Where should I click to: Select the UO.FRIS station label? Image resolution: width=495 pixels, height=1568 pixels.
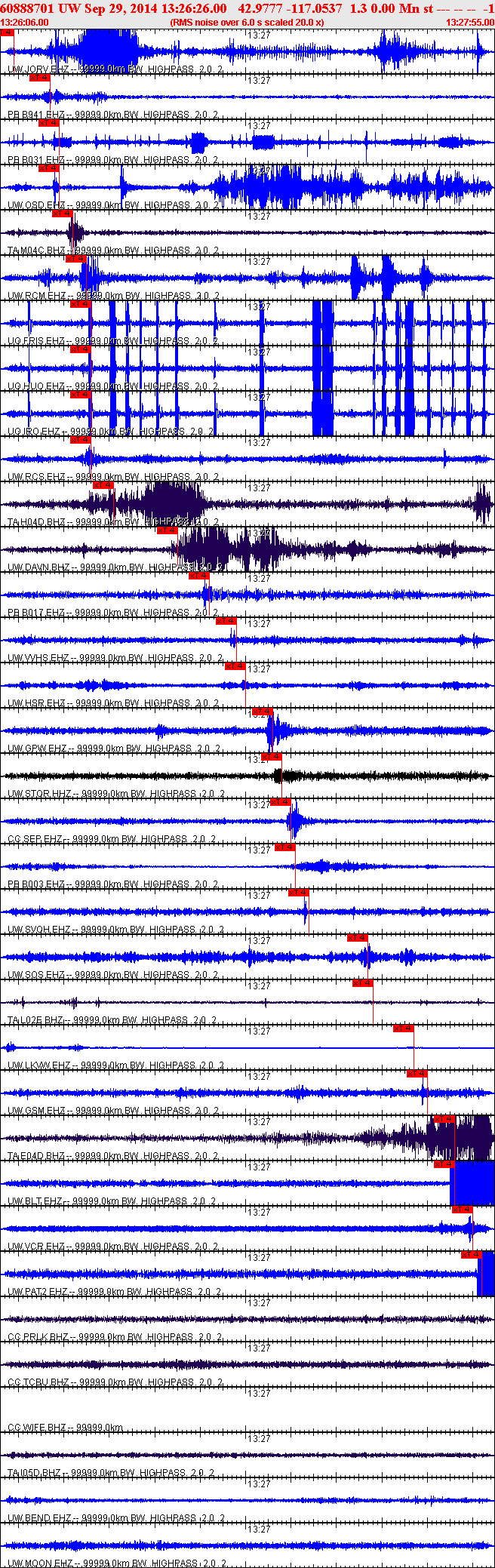point(35,341)
